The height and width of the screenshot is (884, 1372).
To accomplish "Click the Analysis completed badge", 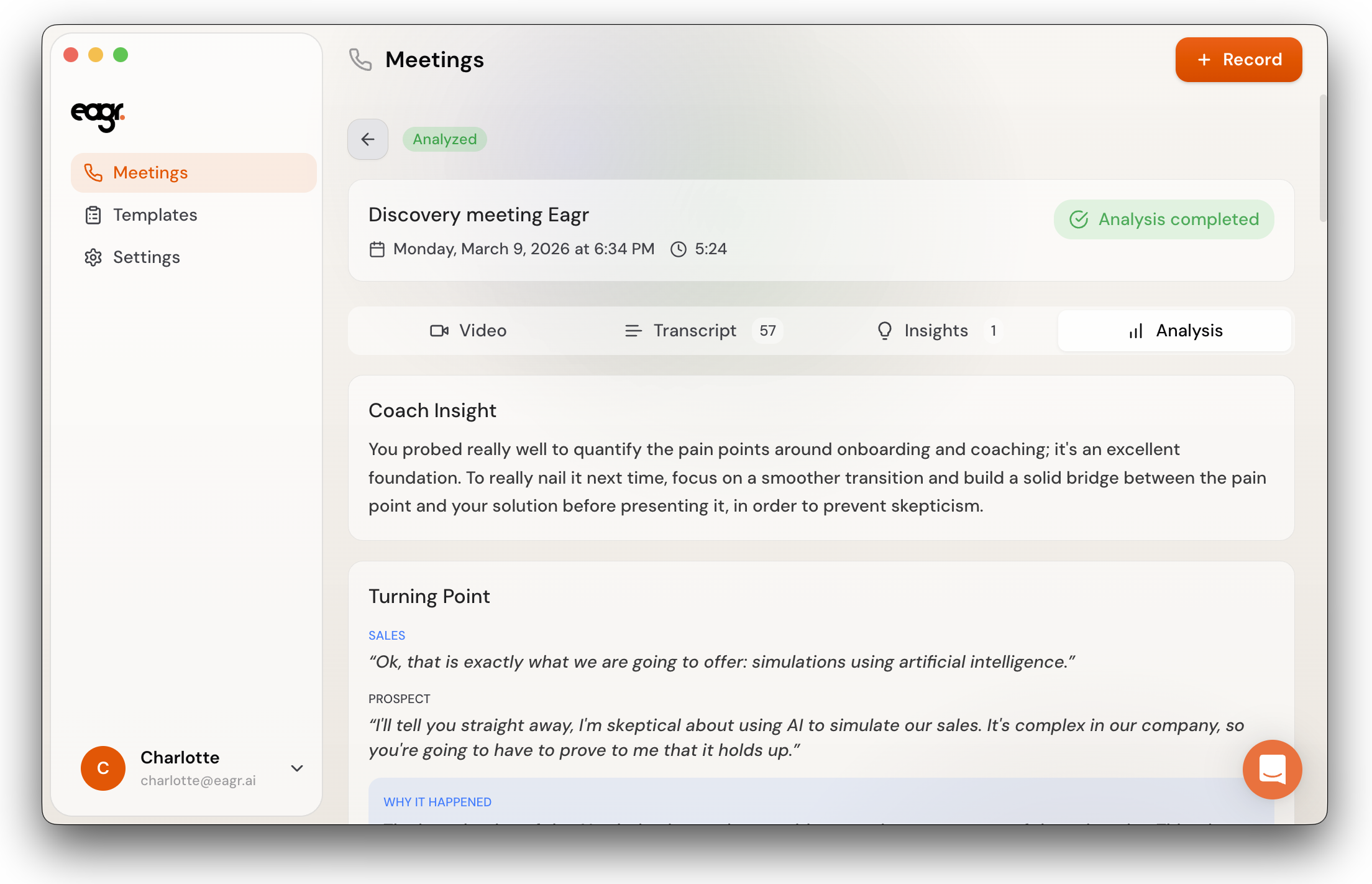I will coord(1163,219).
